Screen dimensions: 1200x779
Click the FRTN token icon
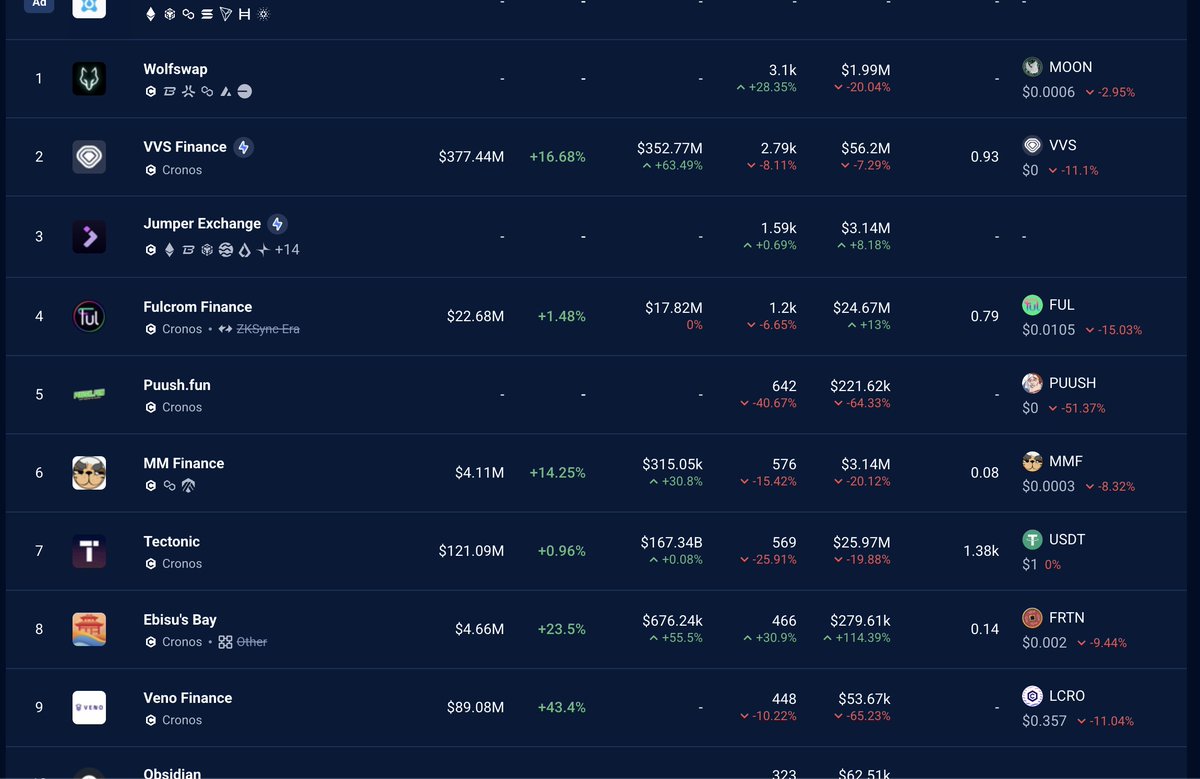1032,617
